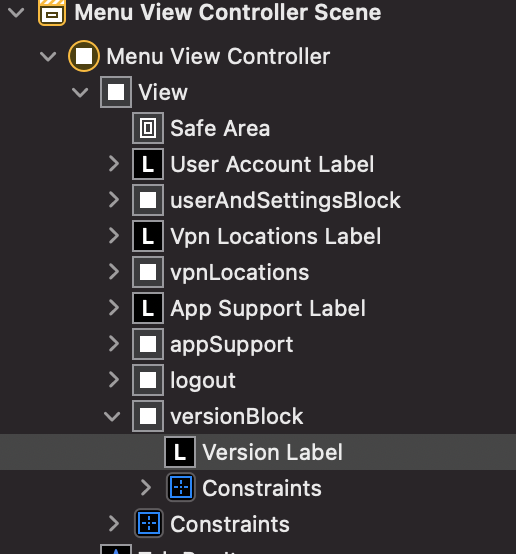The height and width of the screenshot is (554, 516).
Task: Collapse the Menu View Controller Scene
Action: tap(16, 13)
